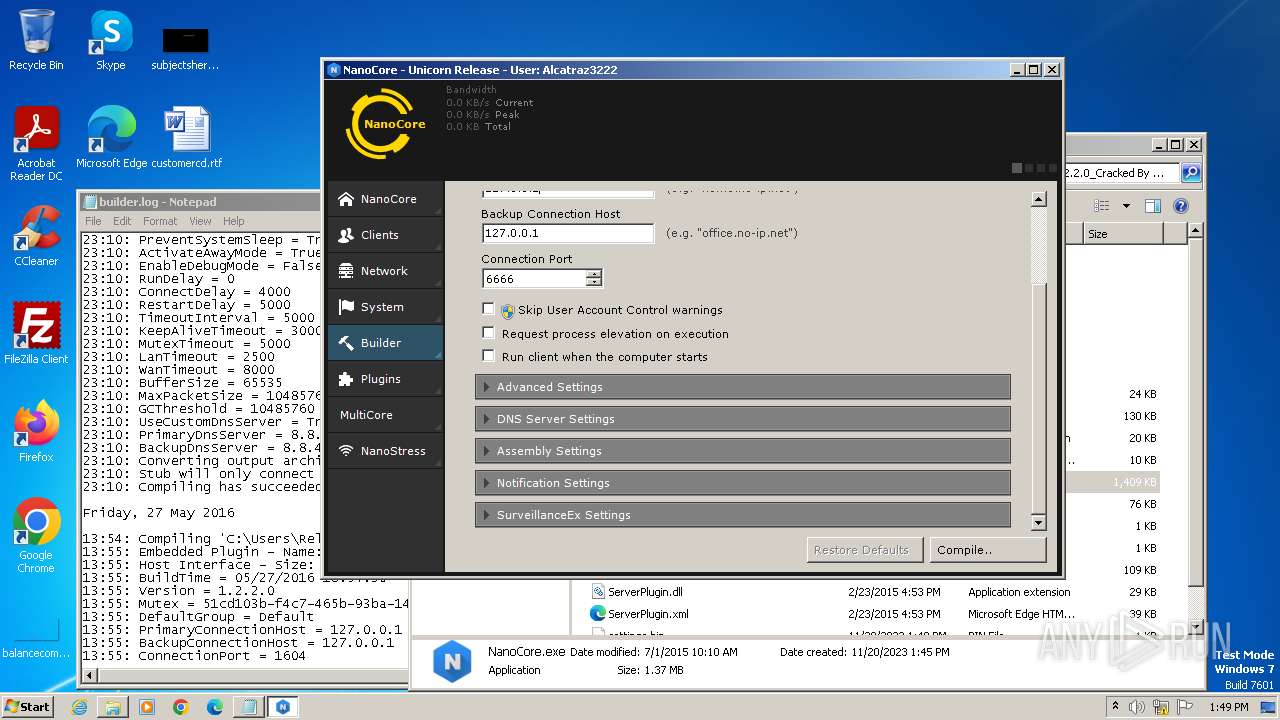Open the Acrobat Reader DC desktop icon

point(36,143)
